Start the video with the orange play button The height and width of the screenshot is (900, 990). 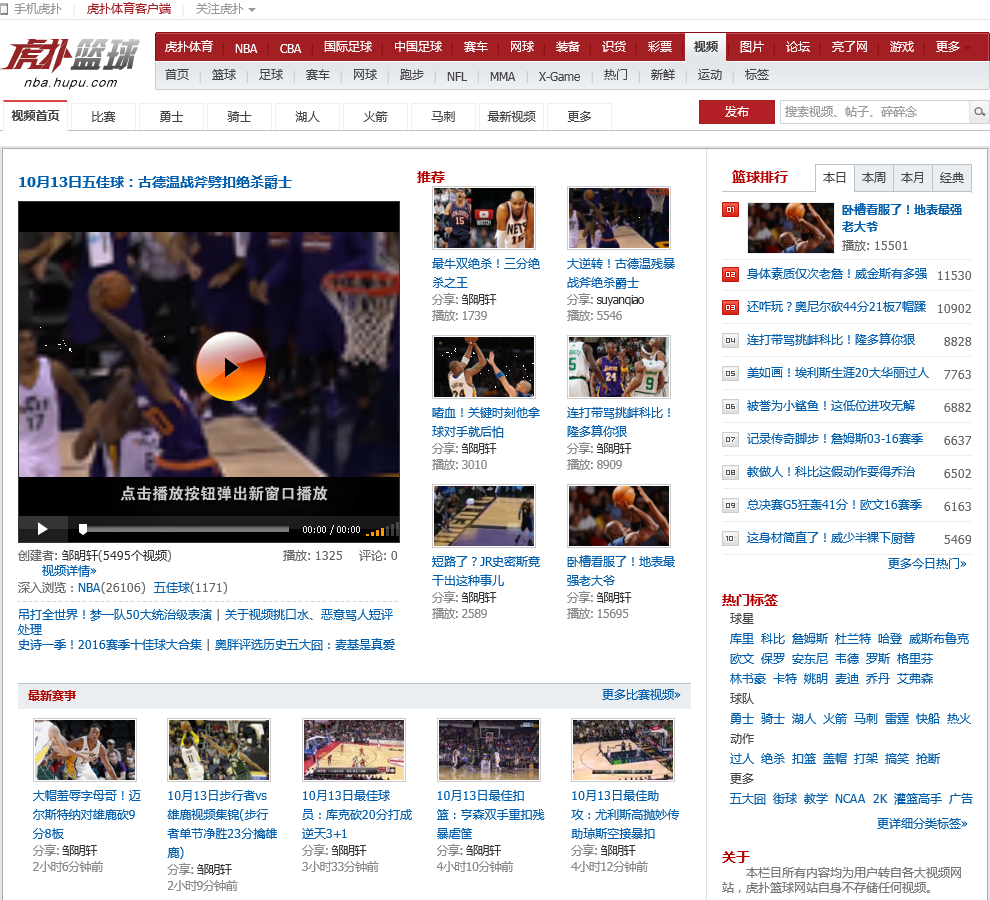point(230,366)
